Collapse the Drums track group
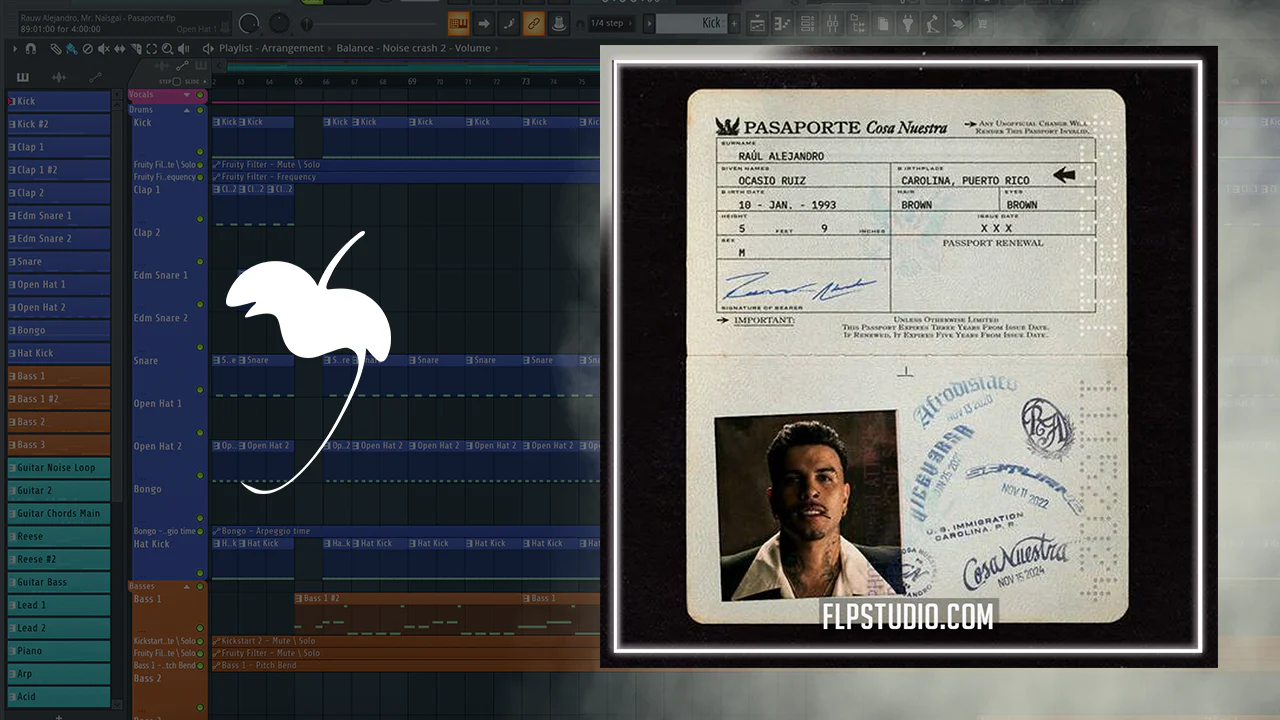Screen dimensions: 1280x720 pyautogui.click(x=187, y=109)
